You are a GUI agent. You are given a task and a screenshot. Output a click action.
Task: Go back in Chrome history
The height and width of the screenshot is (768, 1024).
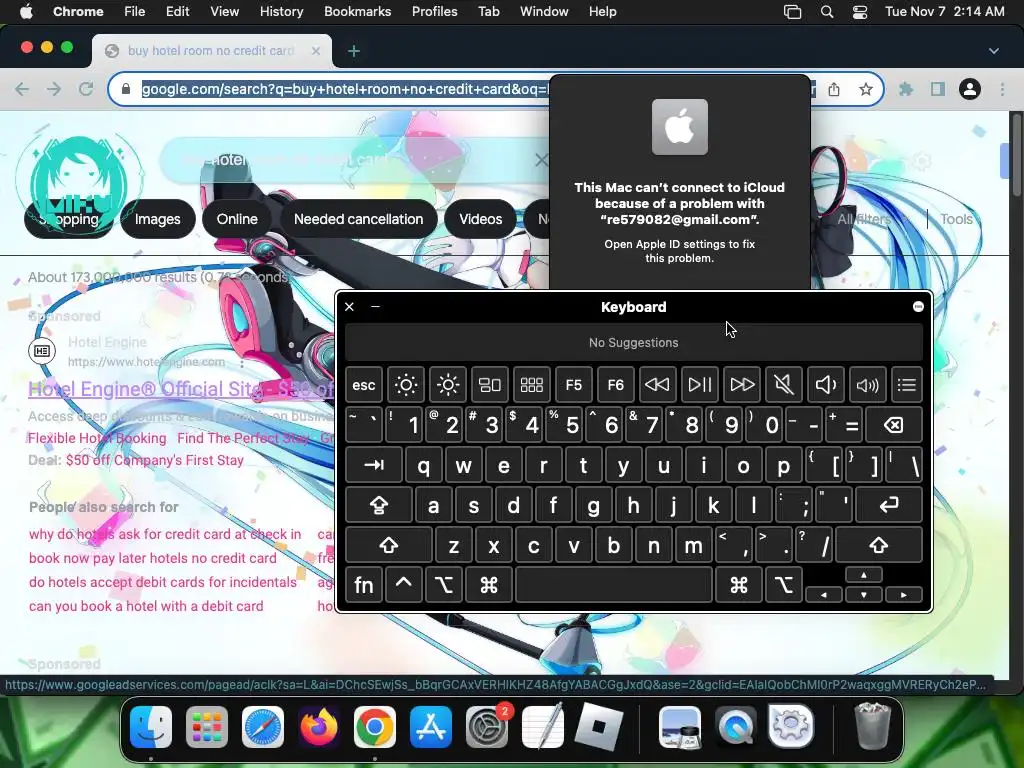[x=22, y=89]
